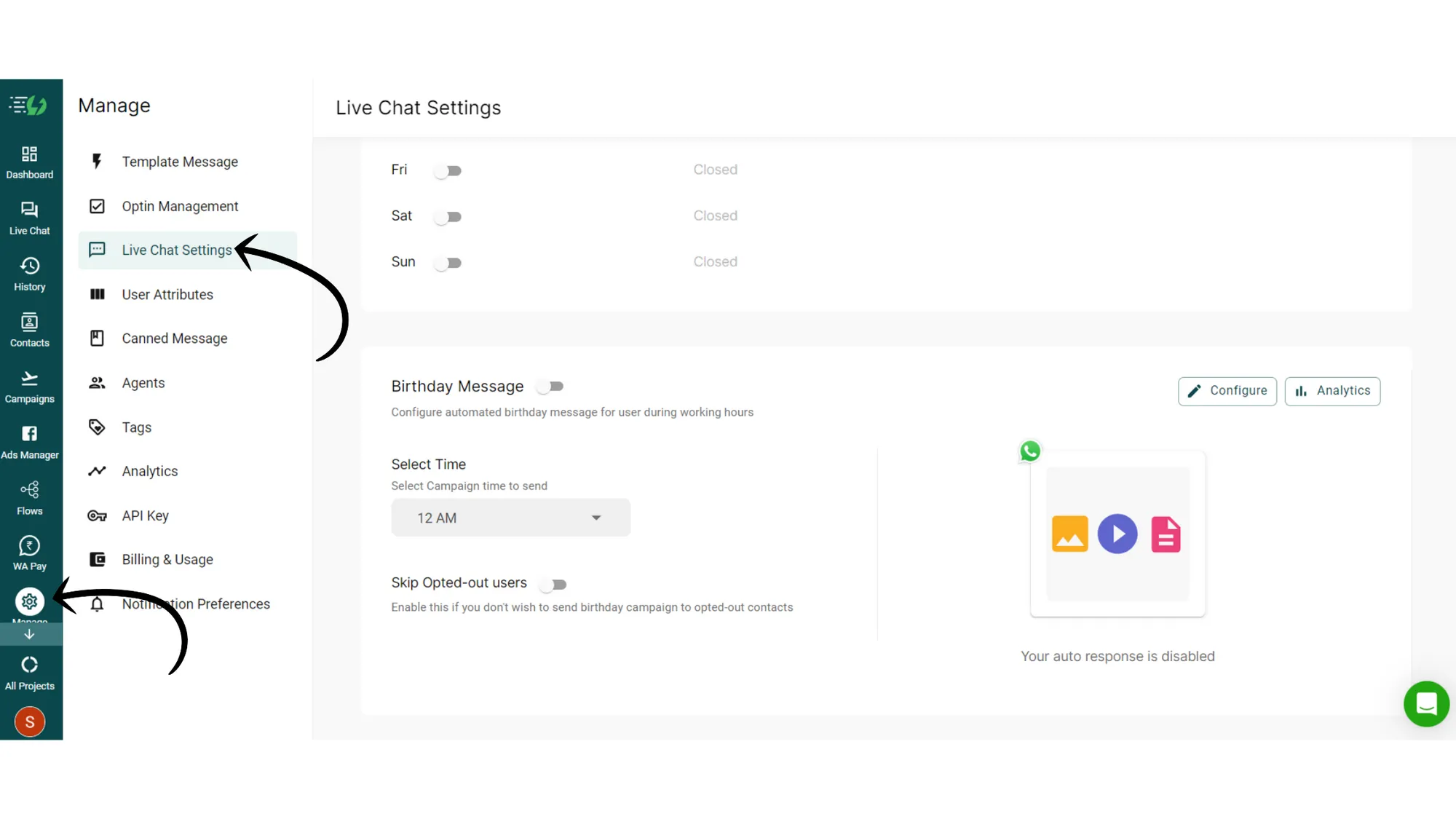The height and width of the screenshot is (819, 1456).
Task: Open the Dashboard from the sidebar
Action: [29, 162]
